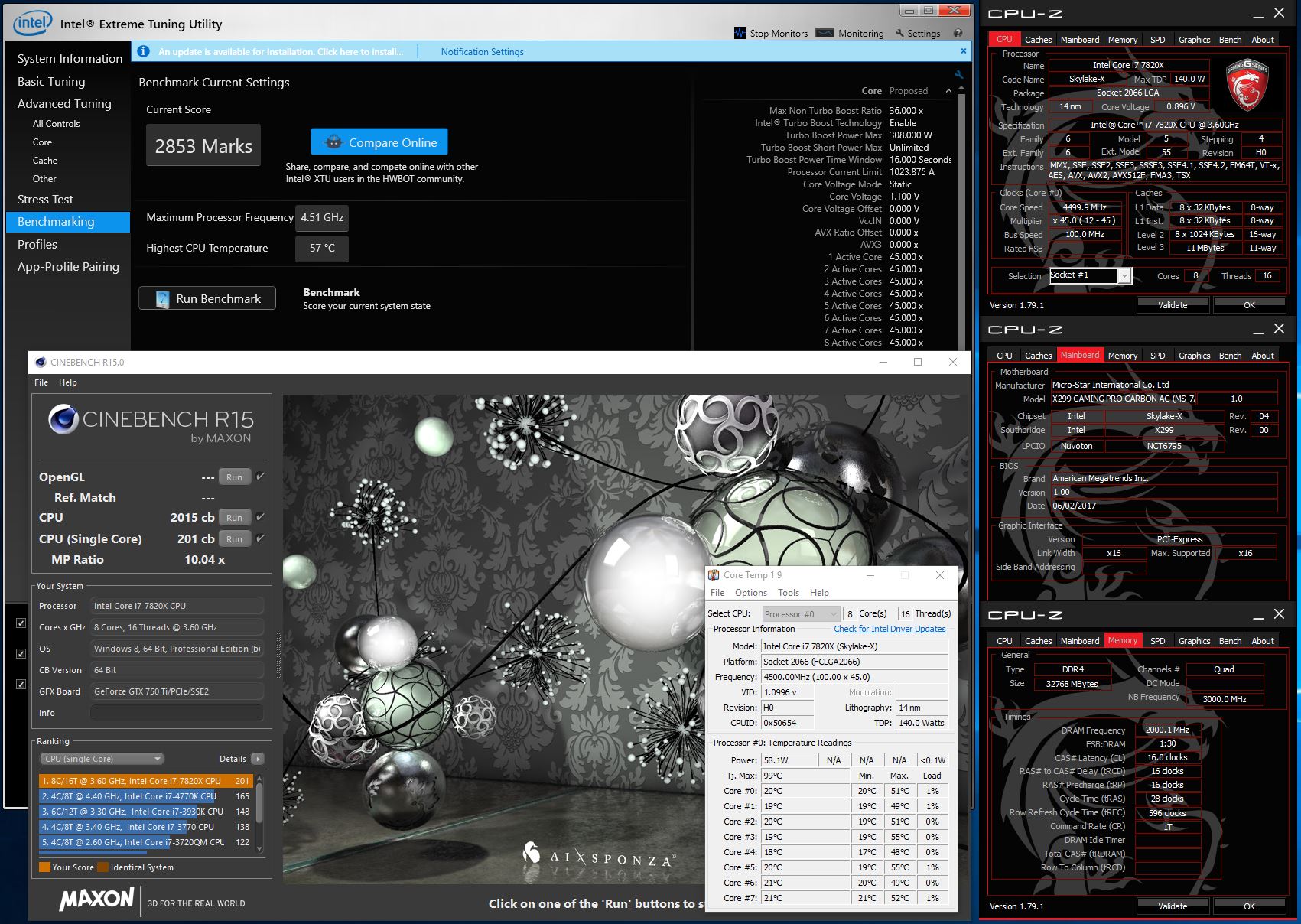Click Notification Settings link
This screenshot has height=924, width=1301.
482,51
